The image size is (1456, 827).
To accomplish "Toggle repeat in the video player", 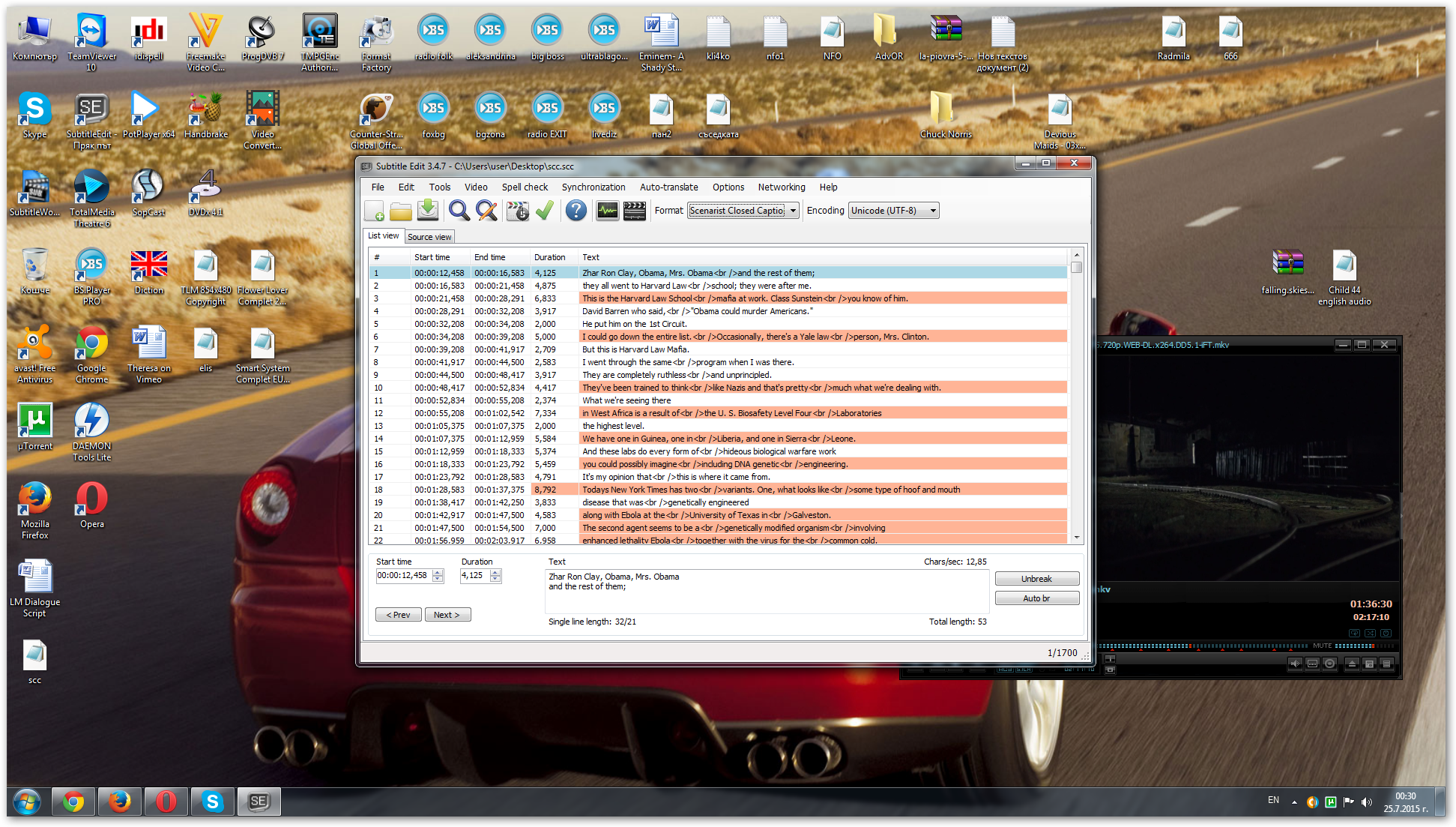I will 1354,633.
